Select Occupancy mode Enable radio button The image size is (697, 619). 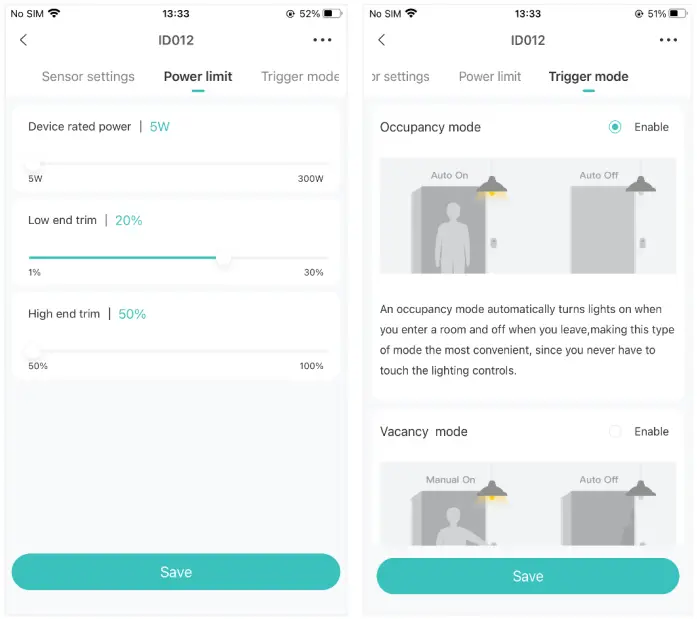615,127
